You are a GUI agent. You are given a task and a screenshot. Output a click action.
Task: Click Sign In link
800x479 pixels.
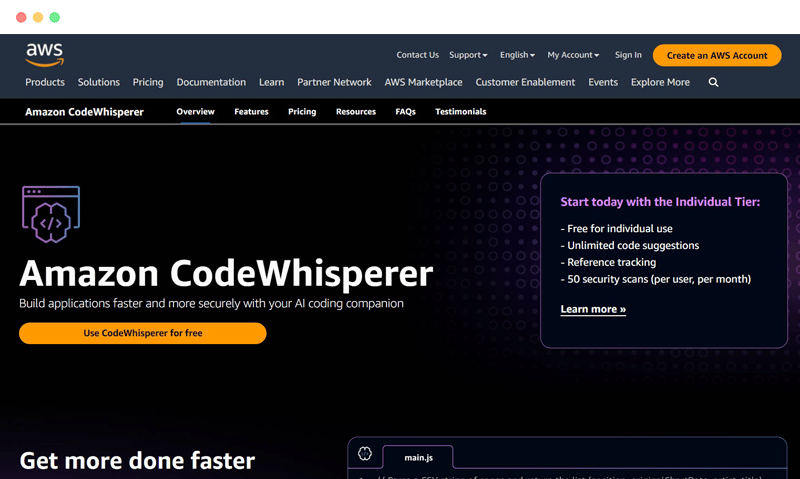tap(628, 55)
